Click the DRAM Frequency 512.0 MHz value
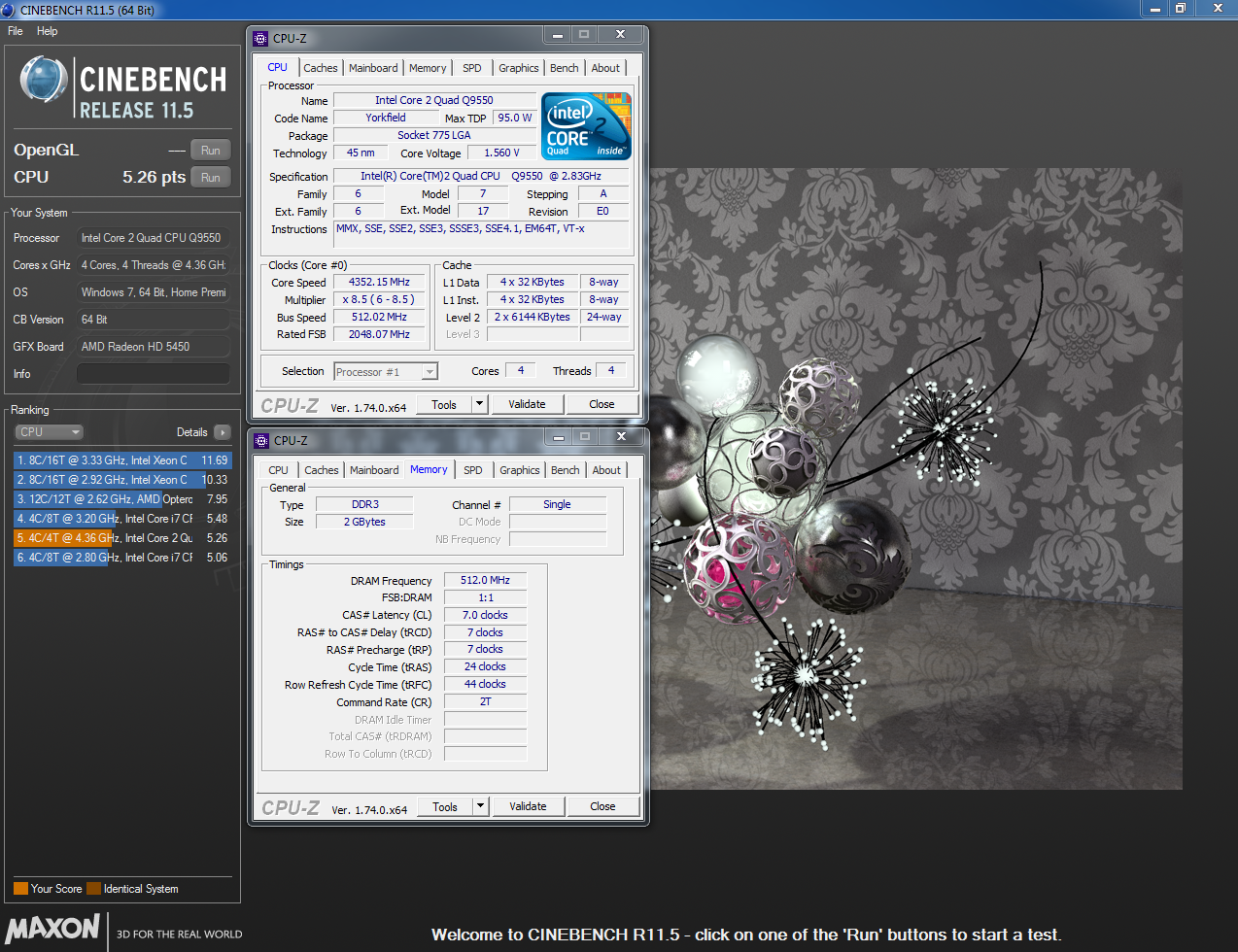The image size is (1238, 952). [485, 581]
